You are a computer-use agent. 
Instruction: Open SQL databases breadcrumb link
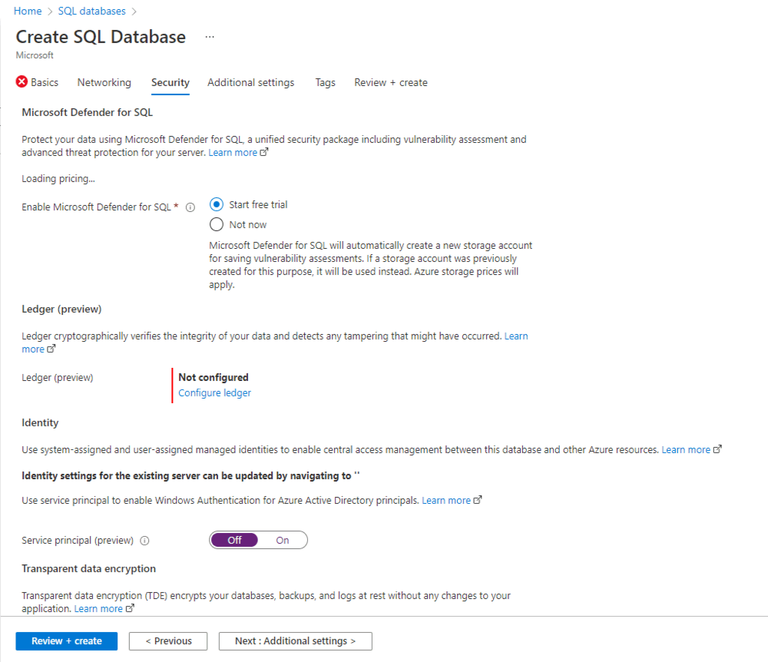pyautogui.click(x=92, y=11)
